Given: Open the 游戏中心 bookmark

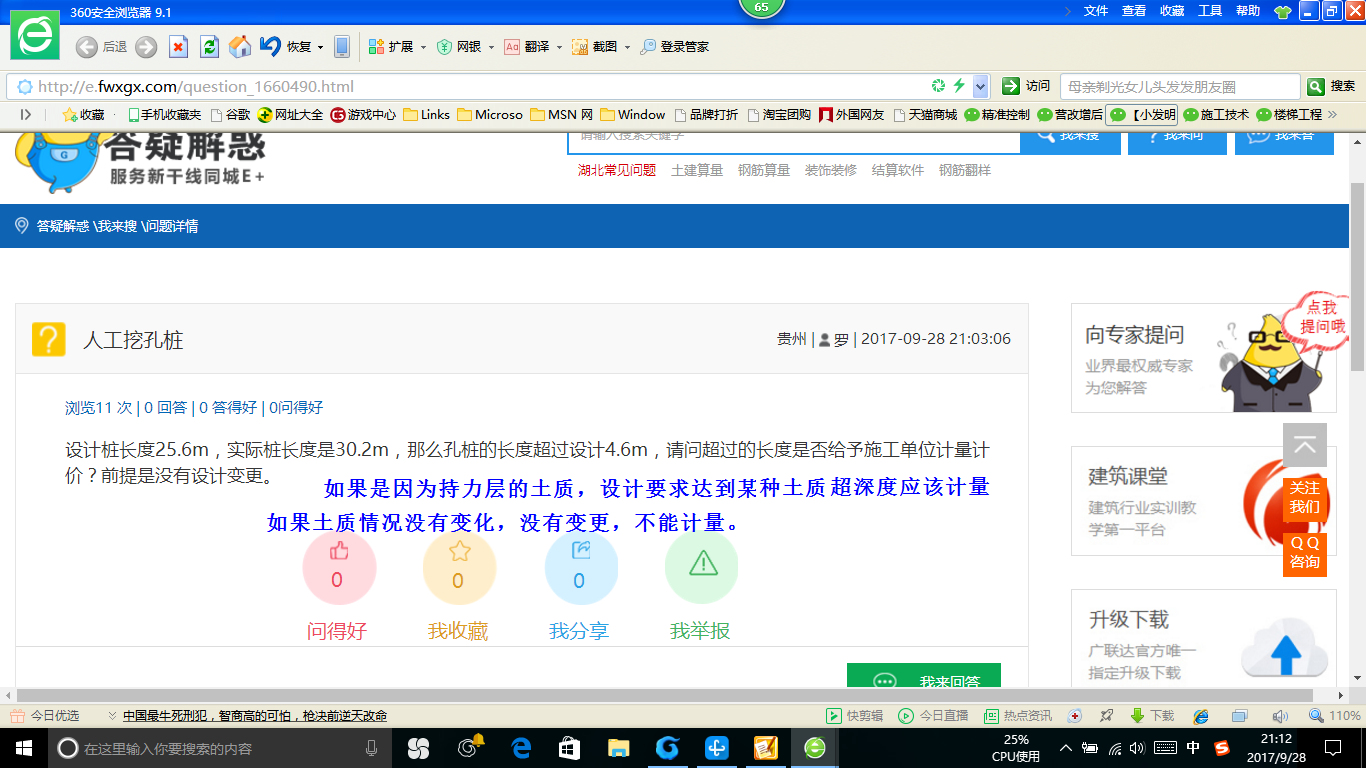Looking at the screenshot, I should (363, 115).
